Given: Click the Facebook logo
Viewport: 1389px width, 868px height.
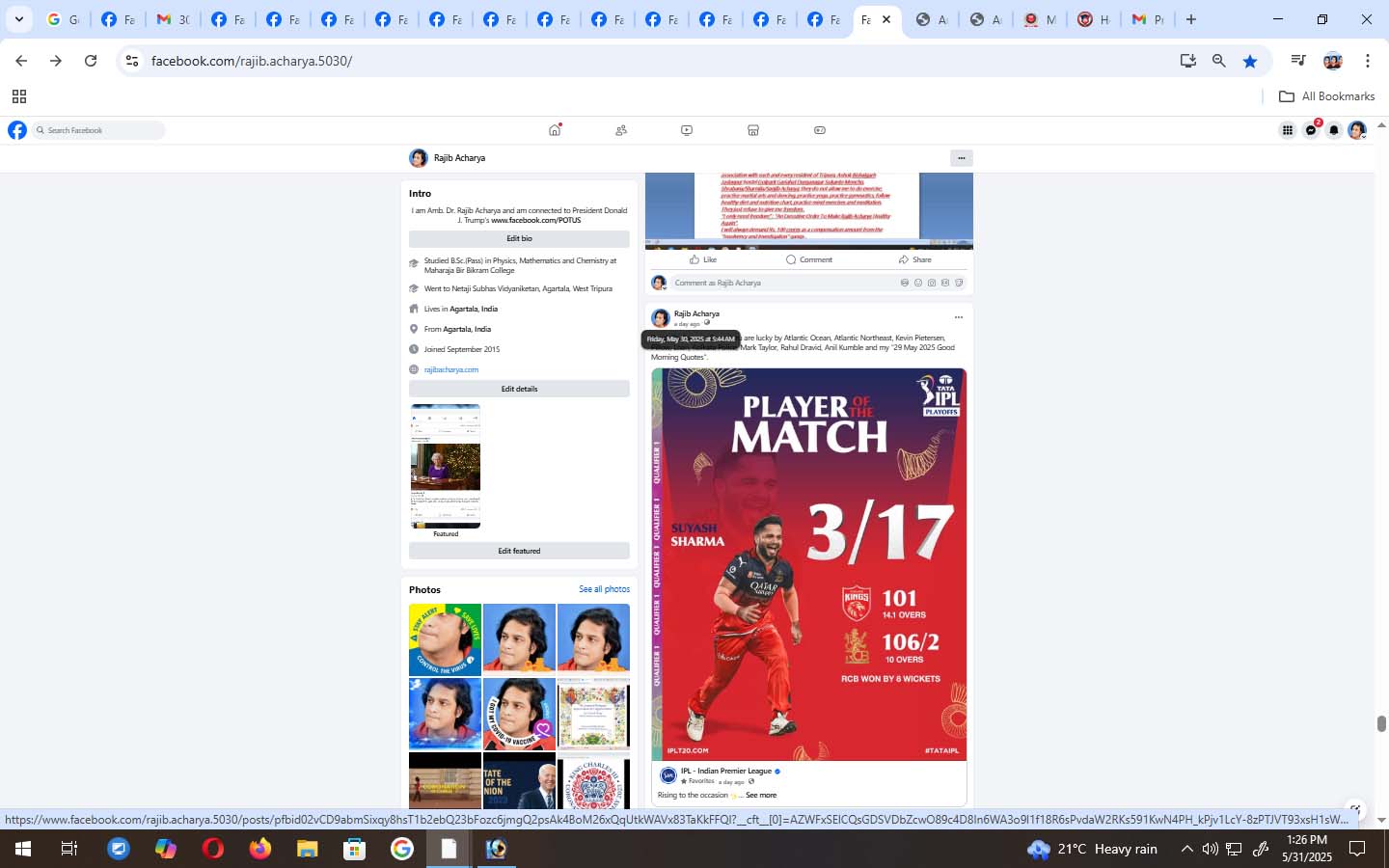Looking at the screenshot, I should (17, 130).
